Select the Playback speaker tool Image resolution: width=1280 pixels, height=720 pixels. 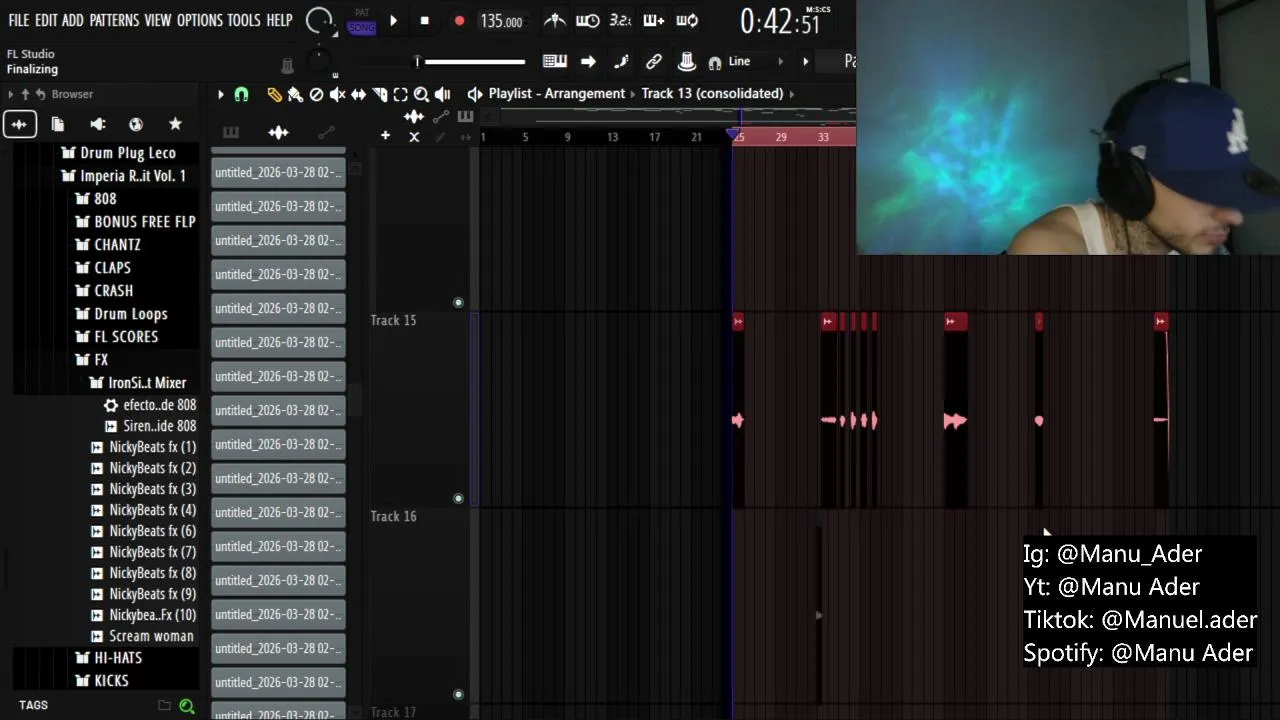tap(442, 94)
